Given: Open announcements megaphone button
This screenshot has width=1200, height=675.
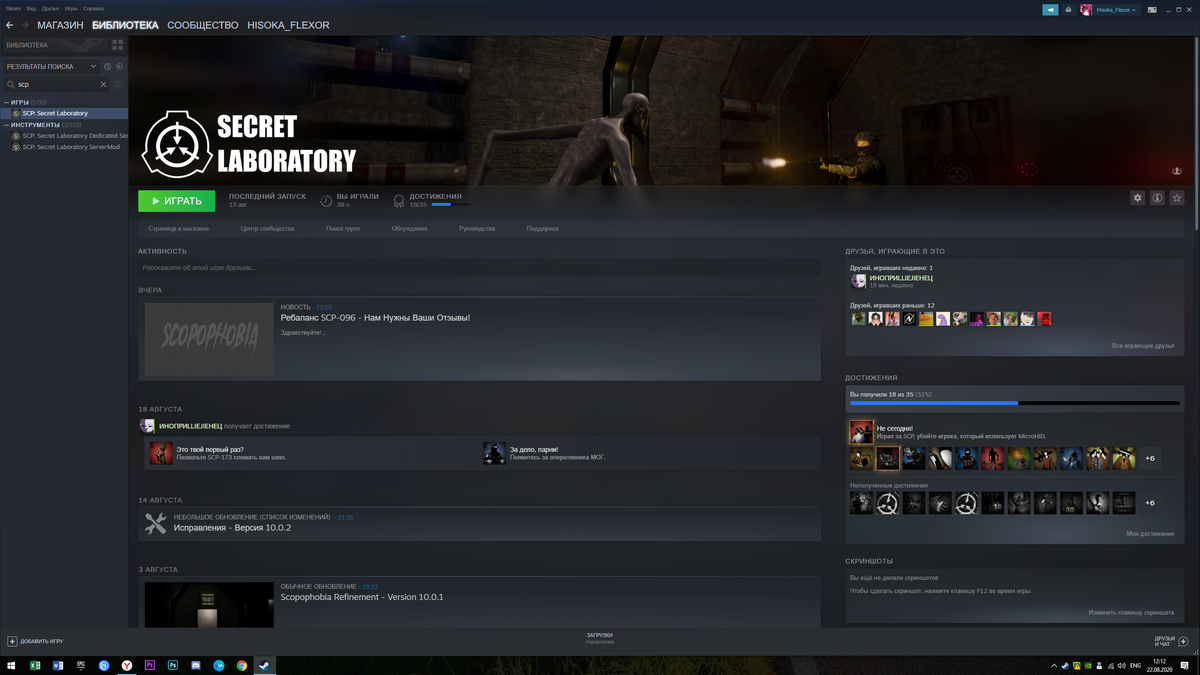Looking at the screenshot, I should coord(1050,10).
